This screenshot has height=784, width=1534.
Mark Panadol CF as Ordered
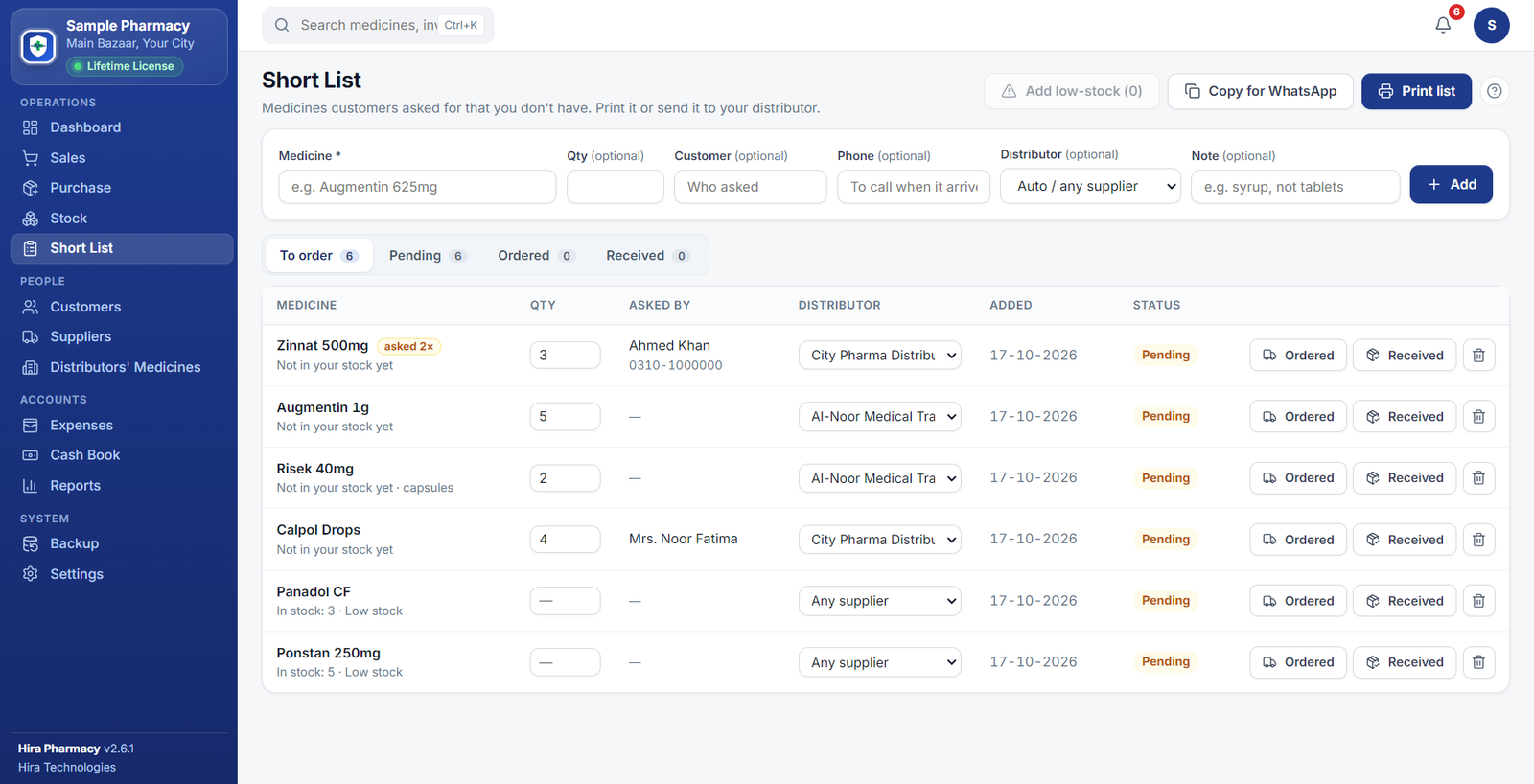(x=1298, y=601)
